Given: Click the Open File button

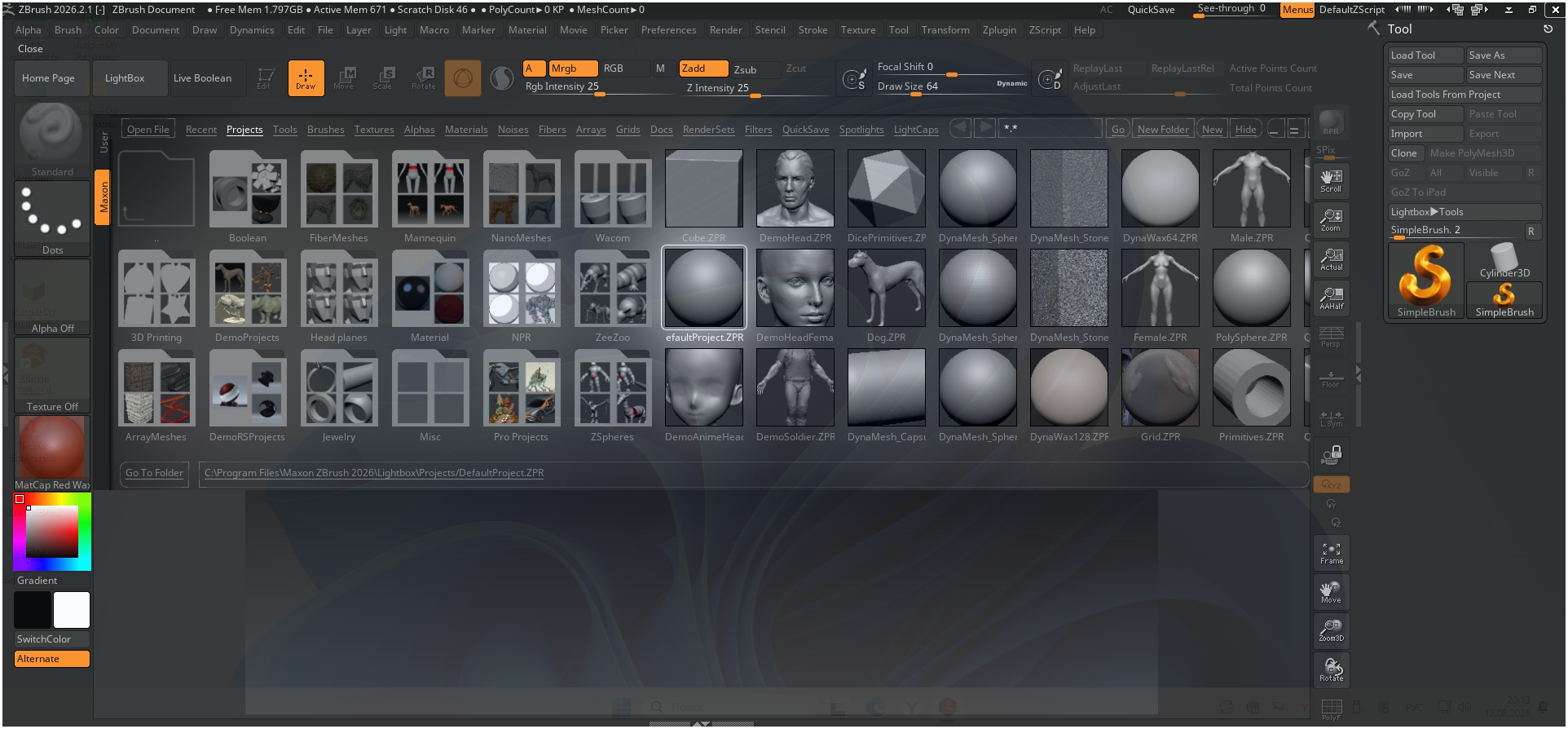Looking at the screenshot, I should point(148,130).
